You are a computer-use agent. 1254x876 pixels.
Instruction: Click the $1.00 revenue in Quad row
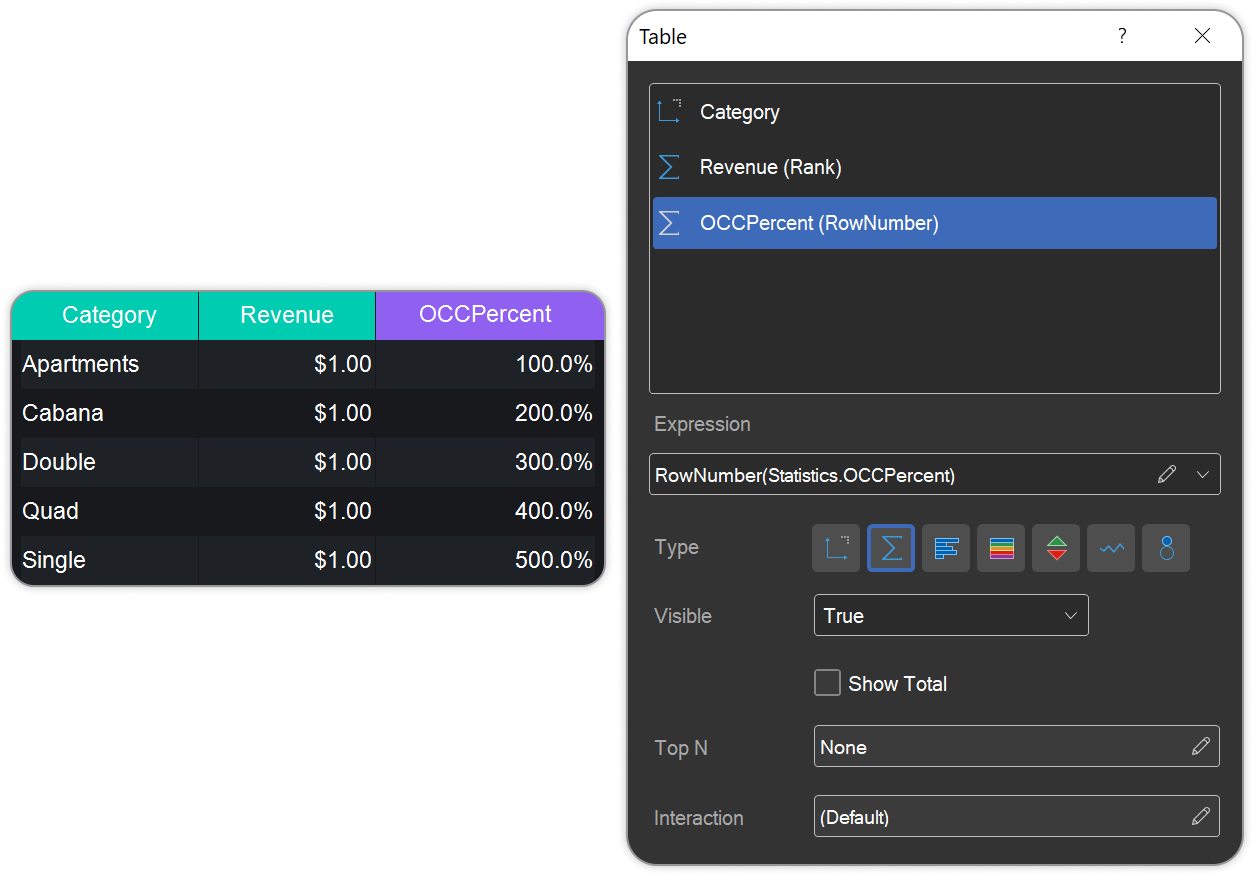343,511
